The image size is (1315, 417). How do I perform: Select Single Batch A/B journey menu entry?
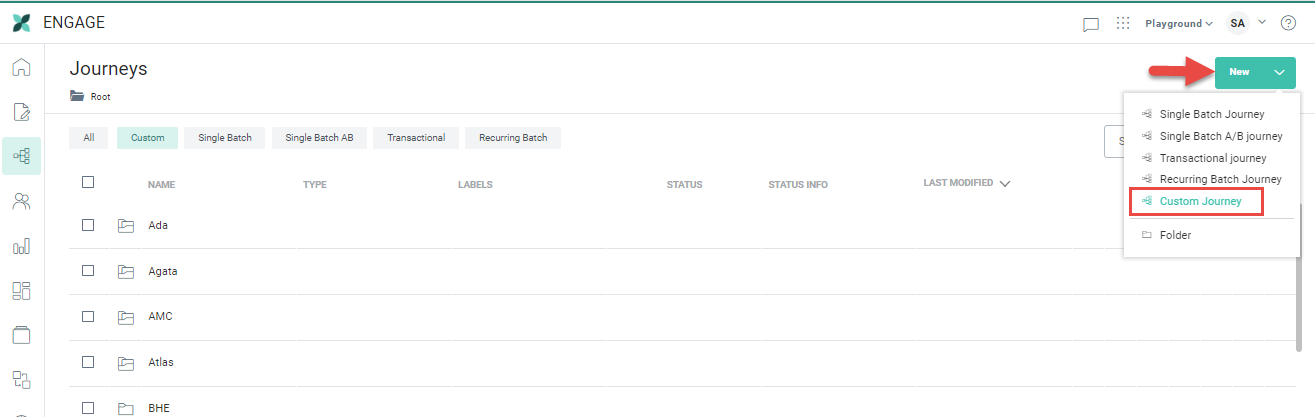pyautogui.click(x=1220, y=136)
